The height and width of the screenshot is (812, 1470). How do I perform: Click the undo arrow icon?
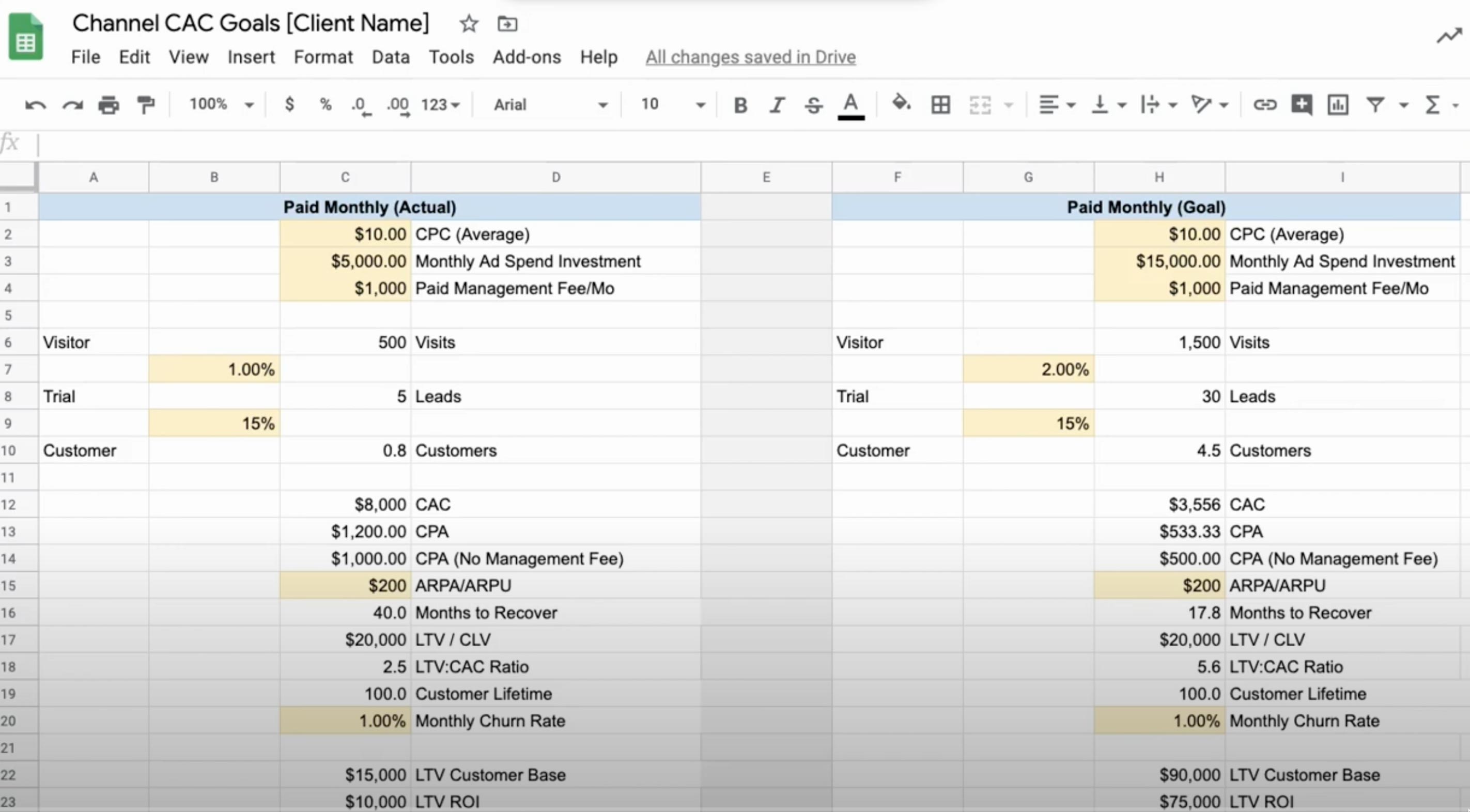(x=35, y=105)
